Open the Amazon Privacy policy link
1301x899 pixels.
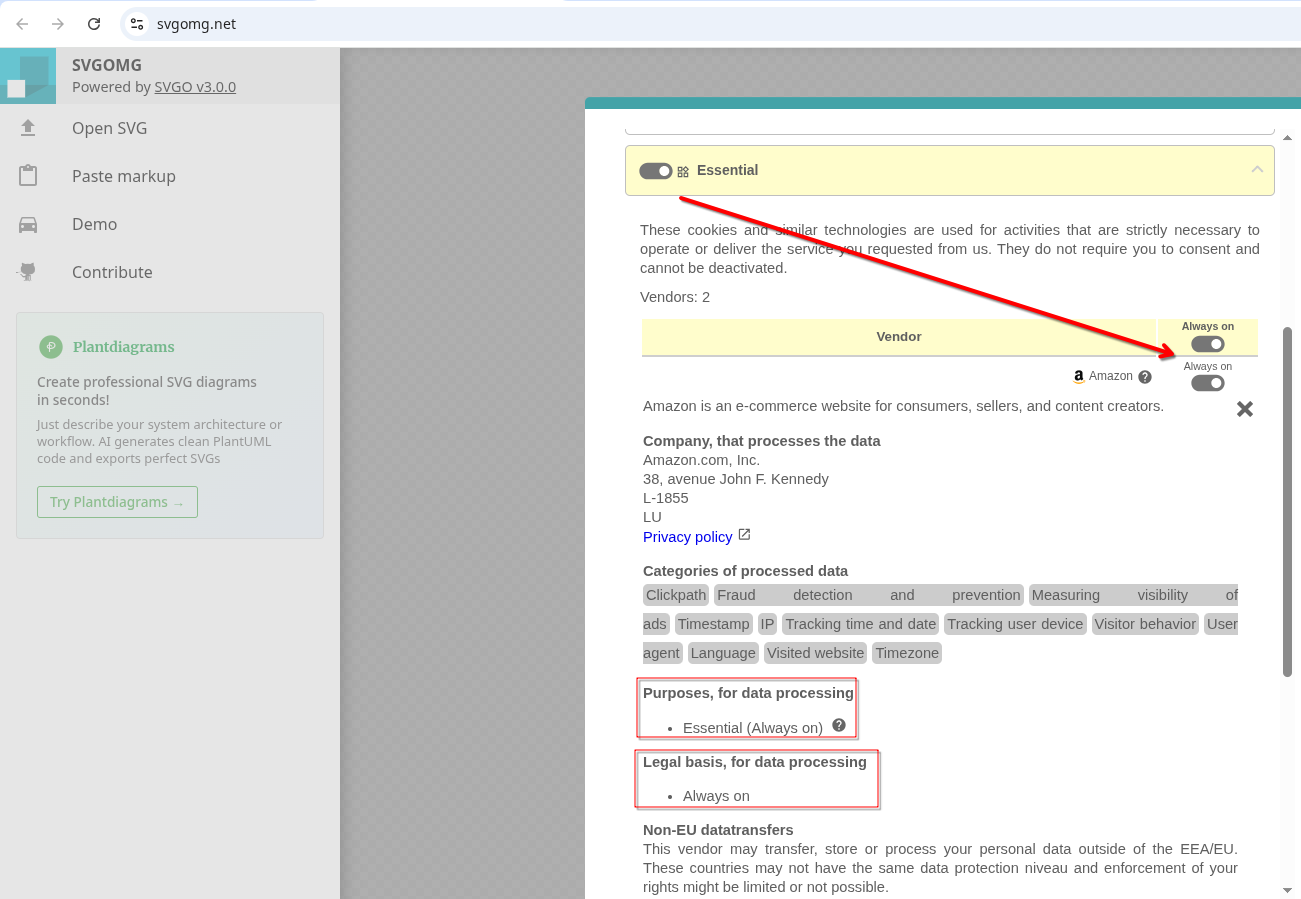click(x=688, y=537)
